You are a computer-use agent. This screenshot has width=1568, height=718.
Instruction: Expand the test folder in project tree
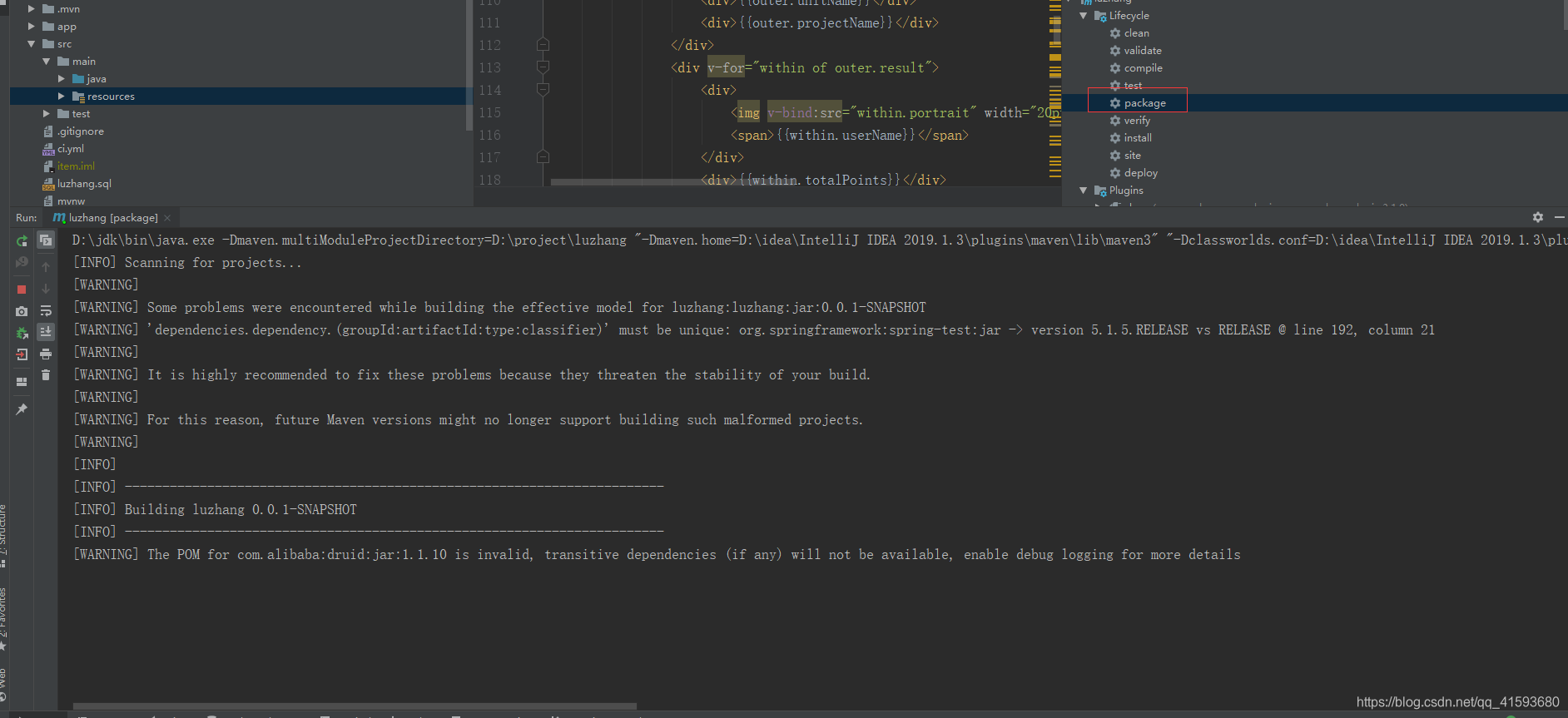(47, 114)
